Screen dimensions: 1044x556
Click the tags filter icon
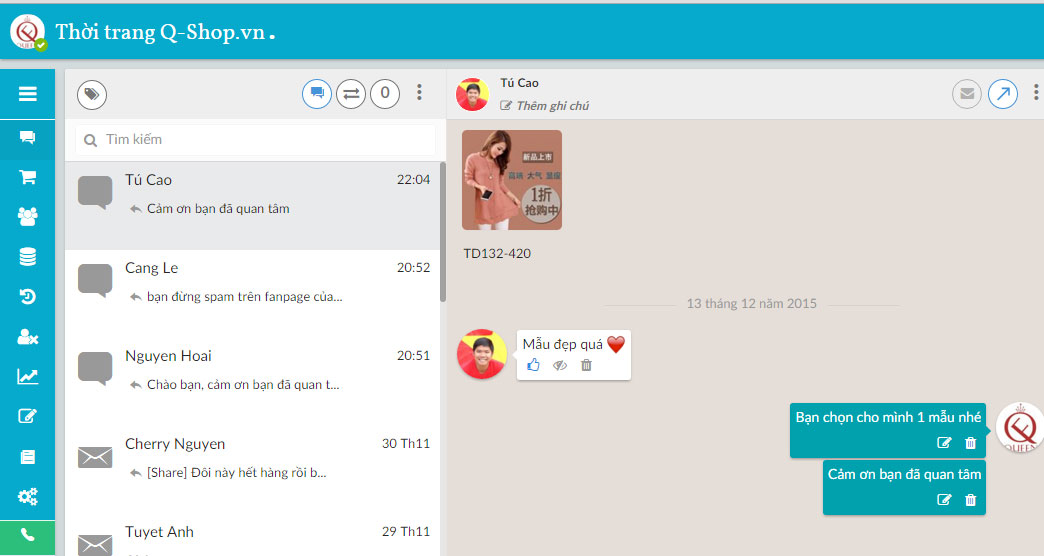pos(92,95)
